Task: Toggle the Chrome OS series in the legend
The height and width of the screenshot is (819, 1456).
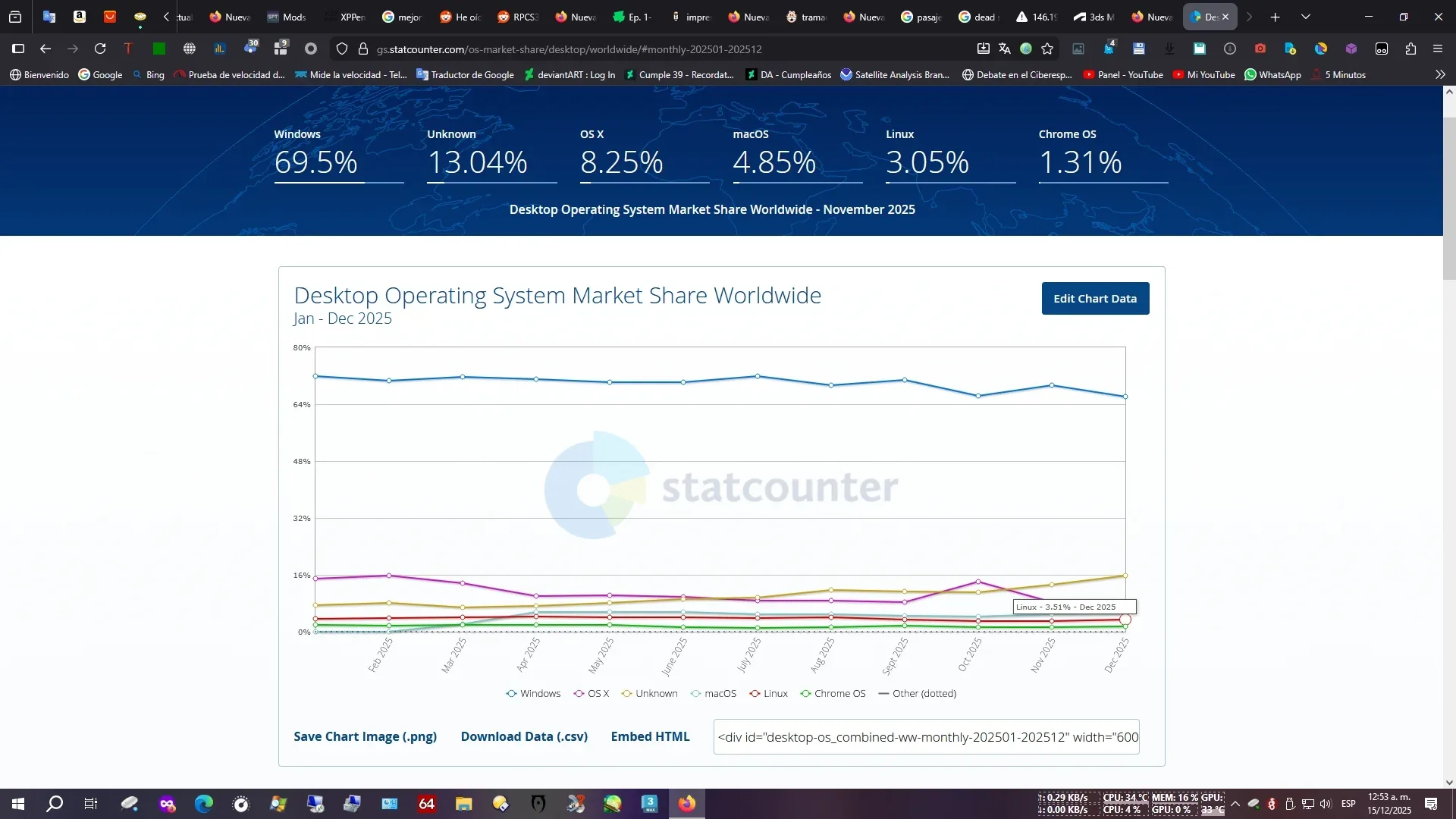Action: 833,693
